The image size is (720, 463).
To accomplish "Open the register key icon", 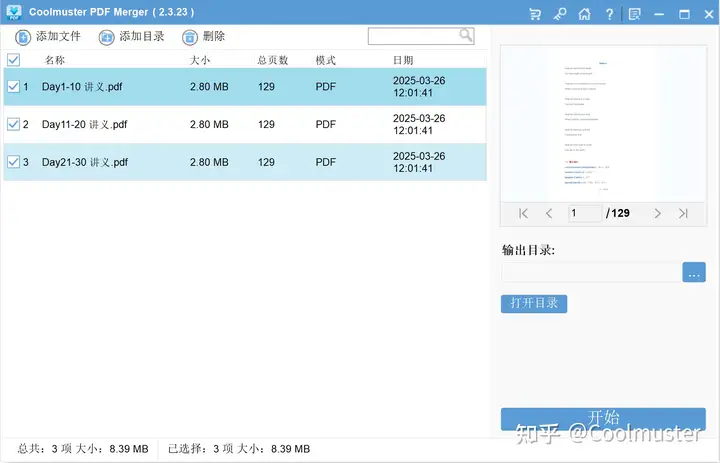I will click(x=559, y=14).
